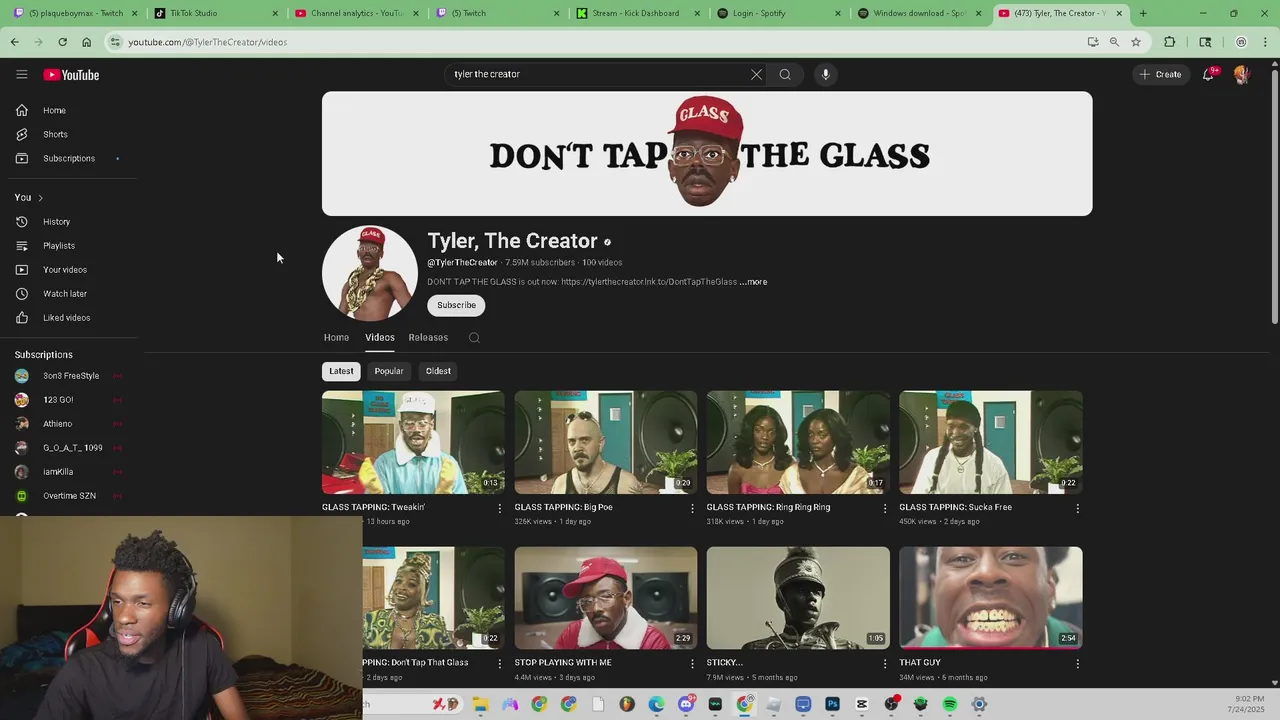
Task: Switch to channel Home tab
Action: [336, 337]
